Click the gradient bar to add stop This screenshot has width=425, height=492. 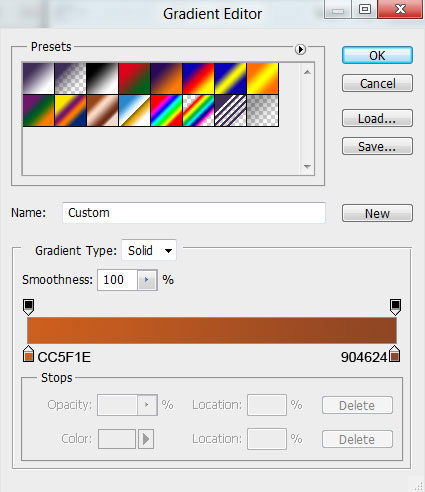212,330
